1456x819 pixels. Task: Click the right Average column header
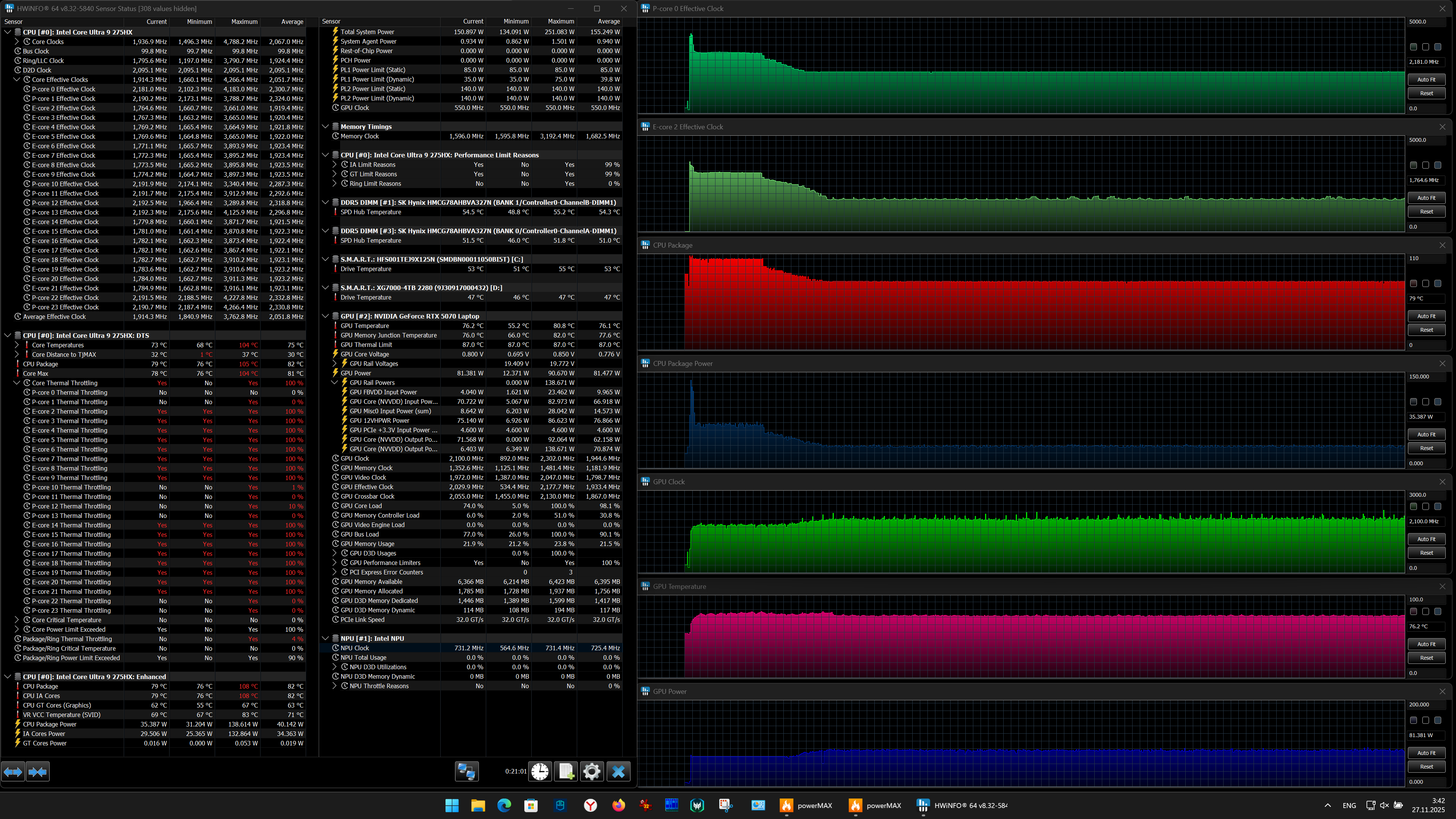click(609, 22)
